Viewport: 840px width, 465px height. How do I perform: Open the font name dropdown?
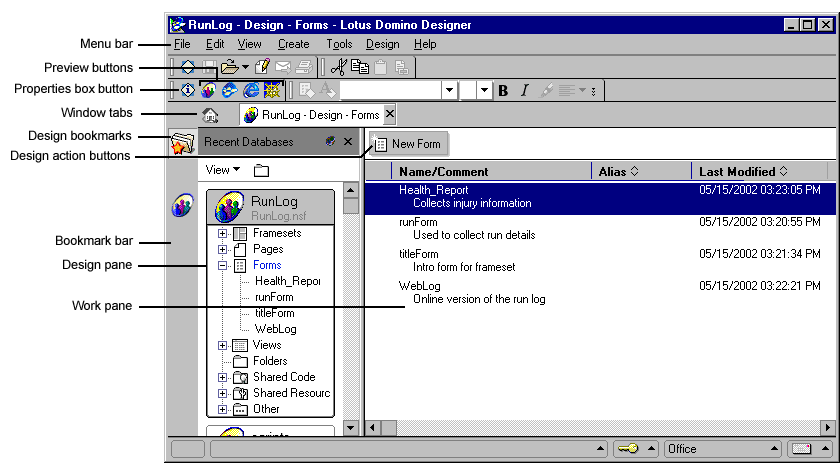(449, 91)
